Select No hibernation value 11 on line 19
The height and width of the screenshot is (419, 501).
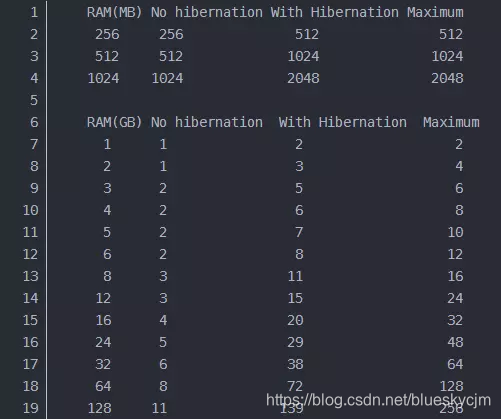click(x=159, y=408)
